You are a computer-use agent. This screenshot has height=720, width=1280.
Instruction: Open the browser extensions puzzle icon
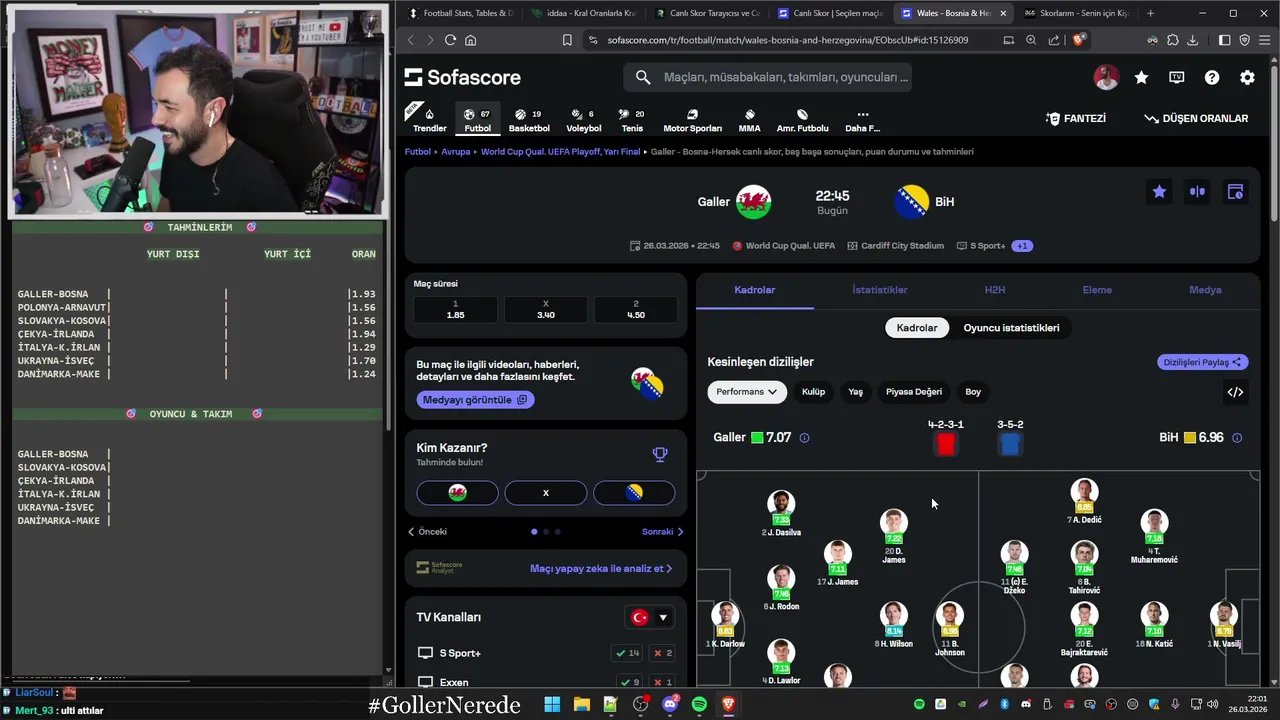pyautogui.click(x=1173, y=40)
